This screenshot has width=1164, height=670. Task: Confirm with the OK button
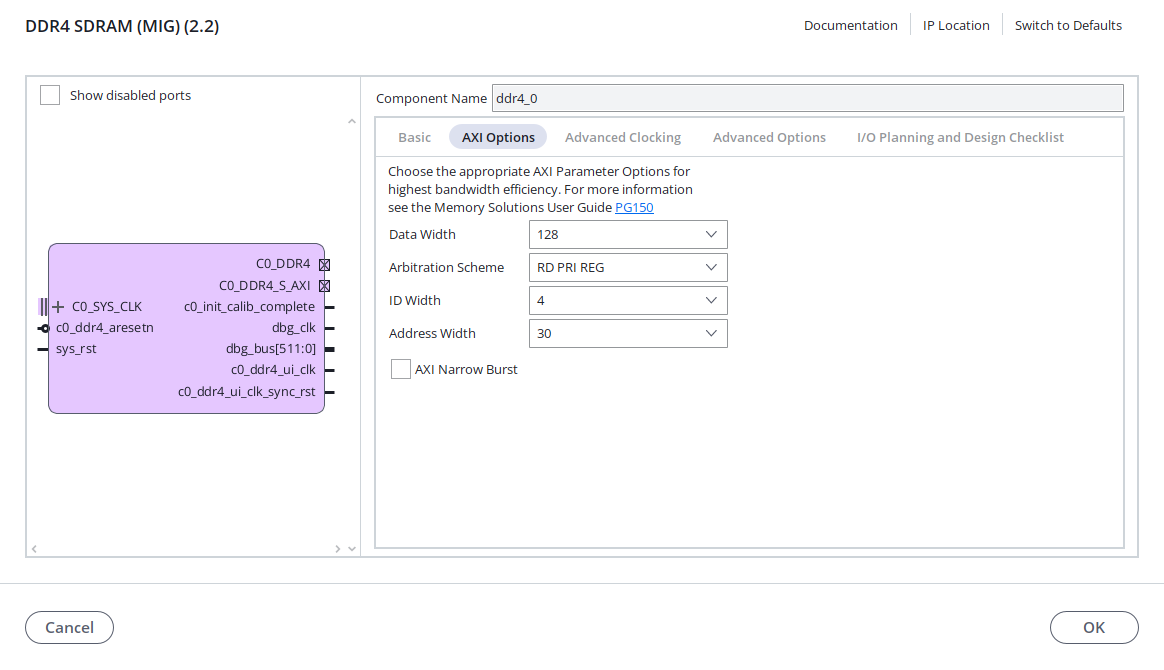1094,628
